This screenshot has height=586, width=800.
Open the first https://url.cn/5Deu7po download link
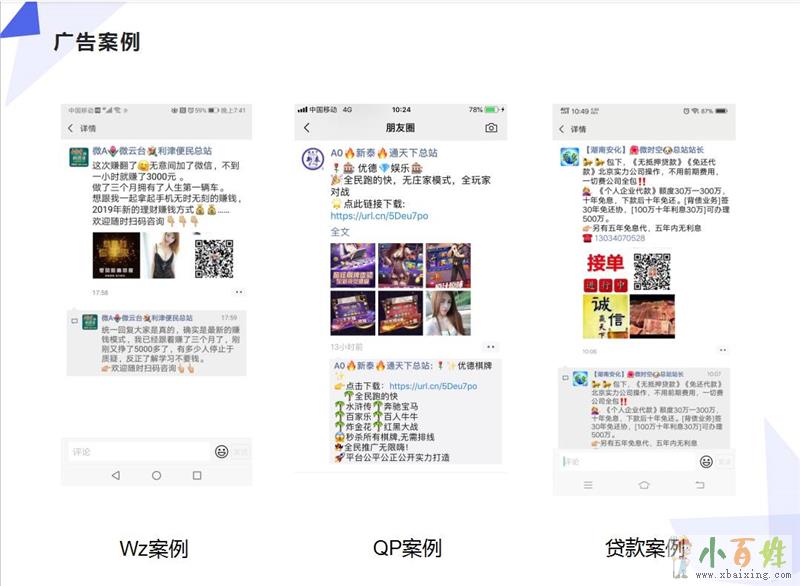pos(379,215)
